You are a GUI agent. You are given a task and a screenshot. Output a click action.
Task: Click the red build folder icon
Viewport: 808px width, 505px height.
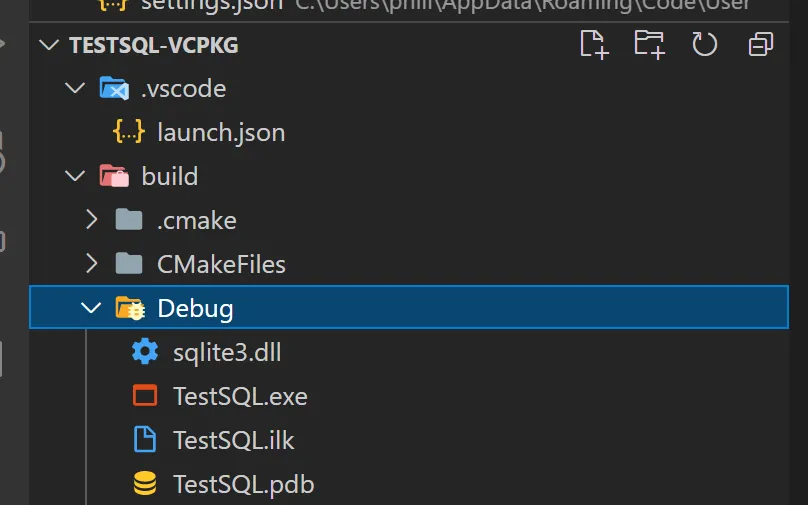(x=114, y=176)
